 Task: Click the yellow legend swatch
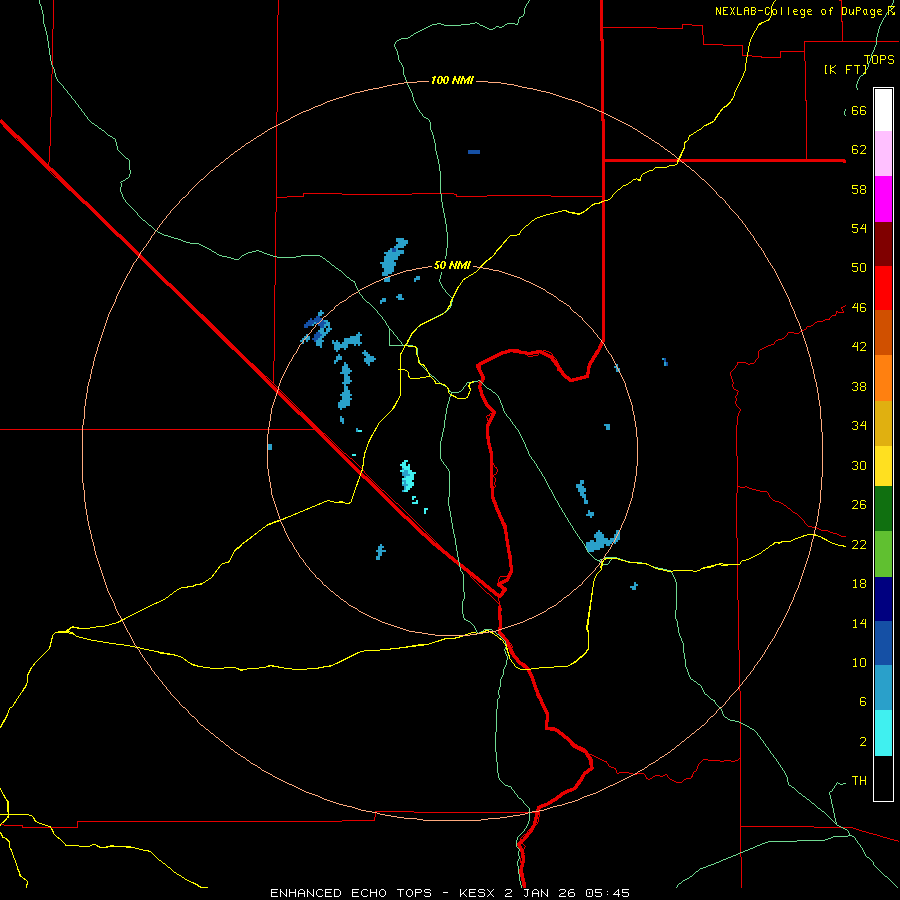coord(883,466)
